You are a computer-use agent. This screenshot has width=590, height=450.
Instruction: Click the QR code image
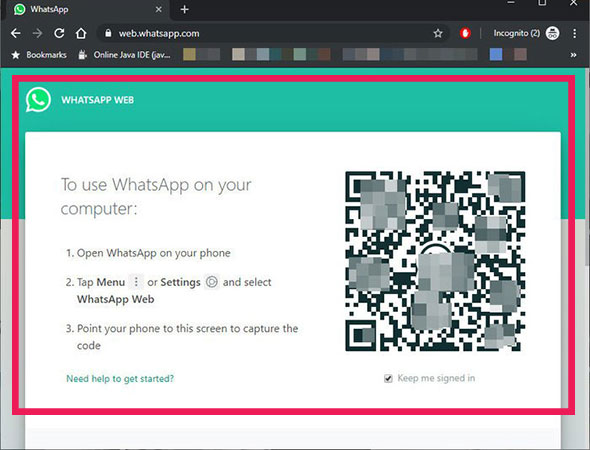pos(435,261)
